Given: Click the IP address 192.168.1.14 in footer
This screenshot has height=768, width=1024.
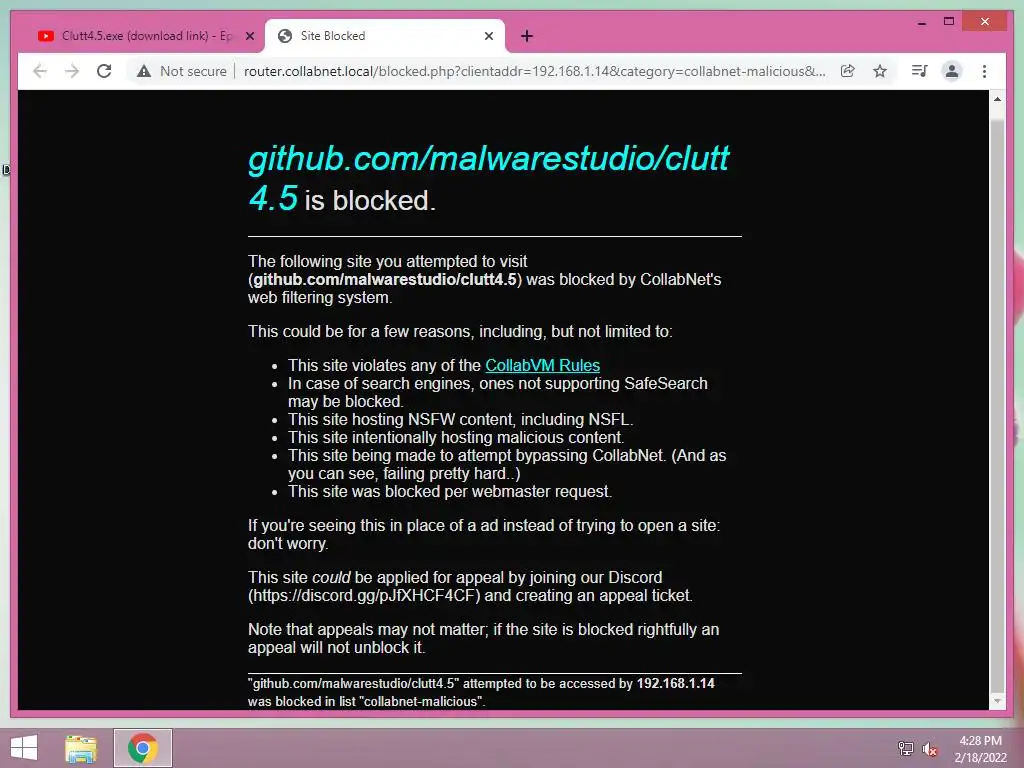Looking at the screenshot, I should [x=675, y=683].
